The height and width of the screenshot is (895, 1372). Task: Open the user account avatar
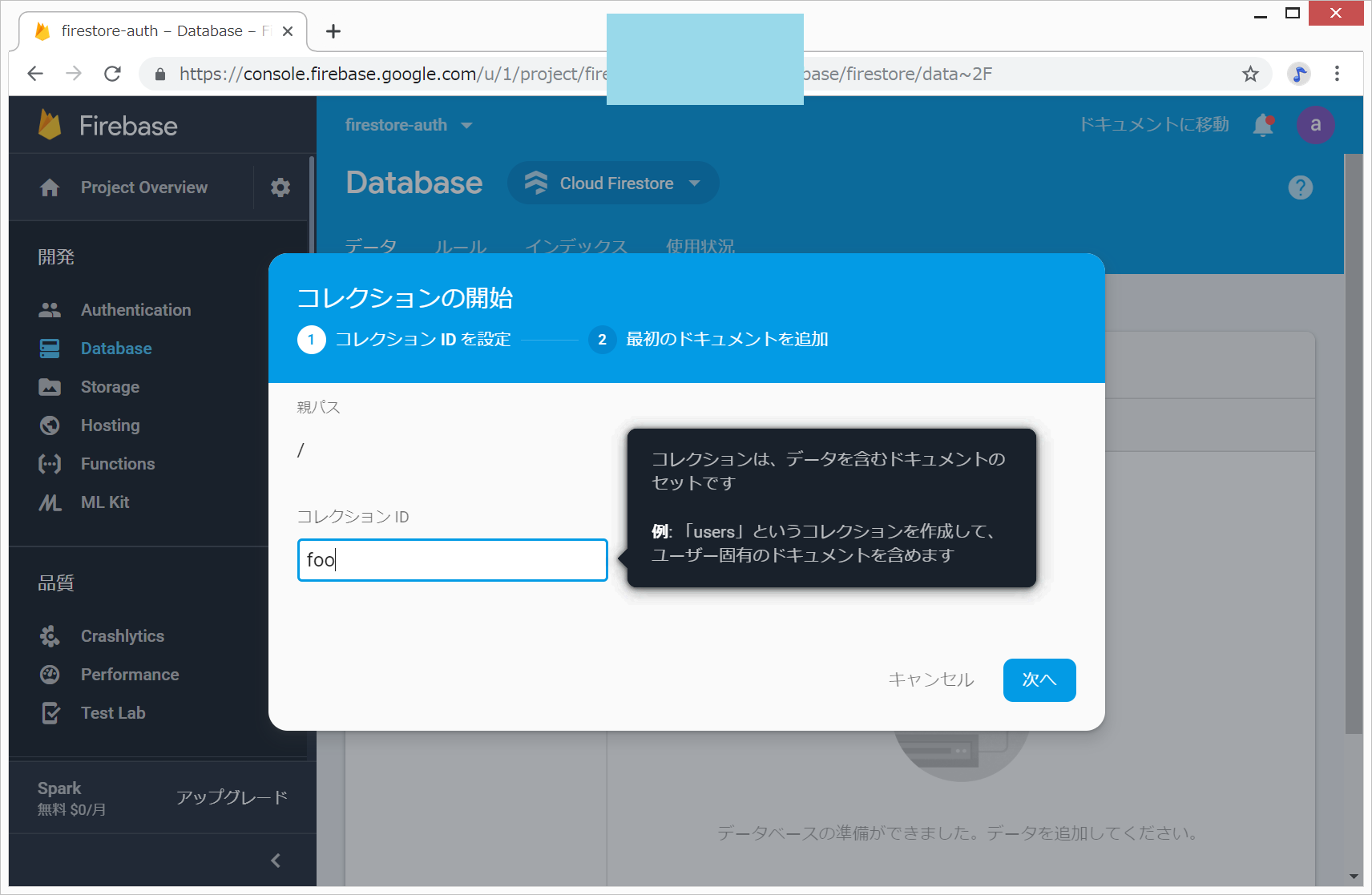point(1315,125)
